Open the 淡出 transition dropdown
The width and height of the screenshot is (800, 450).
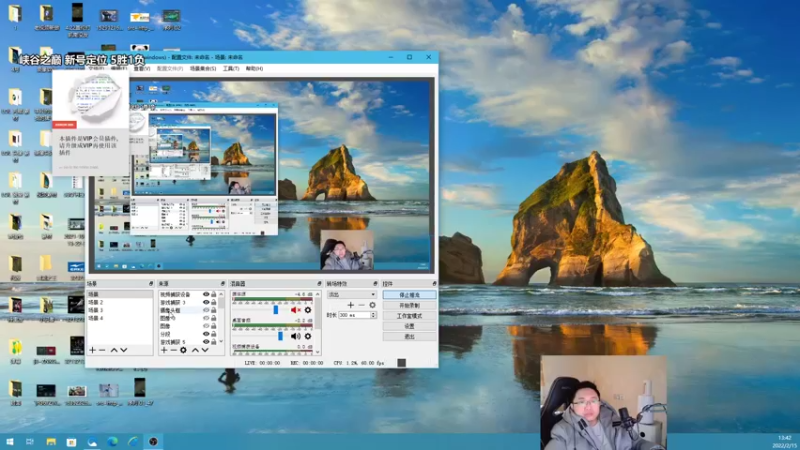[352, 294]
